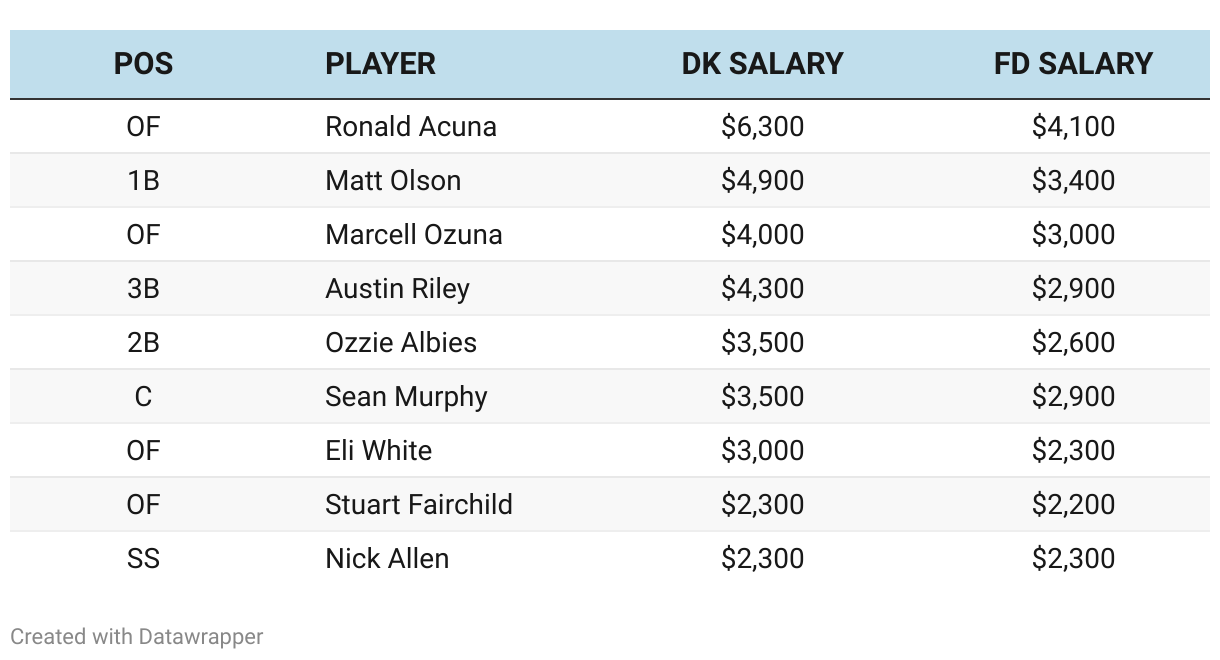Click Ozzie Albies player cell
Image resolution: width=1220 pixels, height=660 pixels.
(x=401, y=343)
